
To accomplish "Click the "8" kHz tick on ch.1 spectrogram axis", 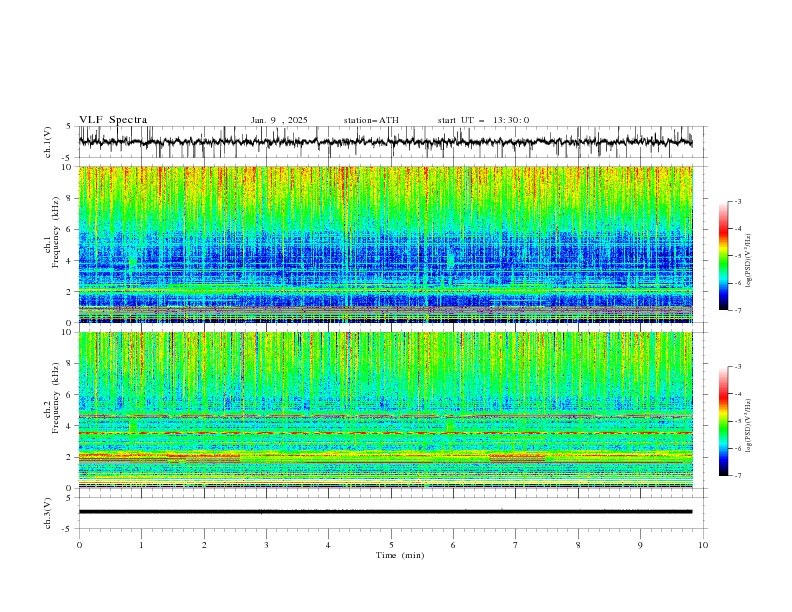I will coord(69,198).
